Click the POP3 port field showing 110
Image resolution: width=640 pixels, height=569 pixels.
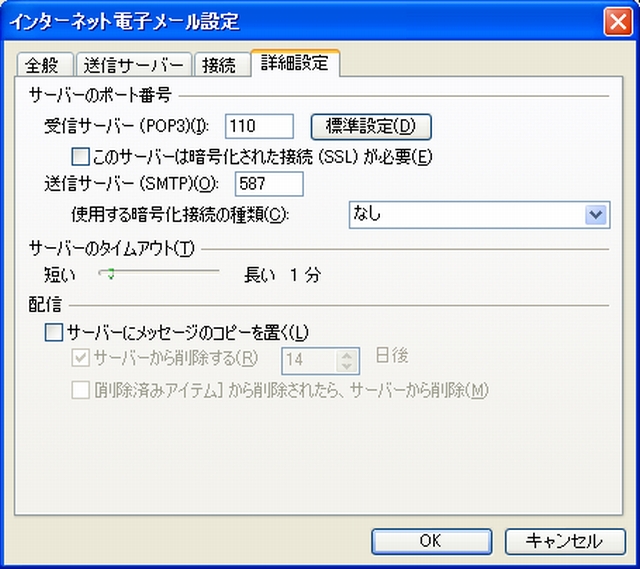pyautogui.click(x=259, y=126)
